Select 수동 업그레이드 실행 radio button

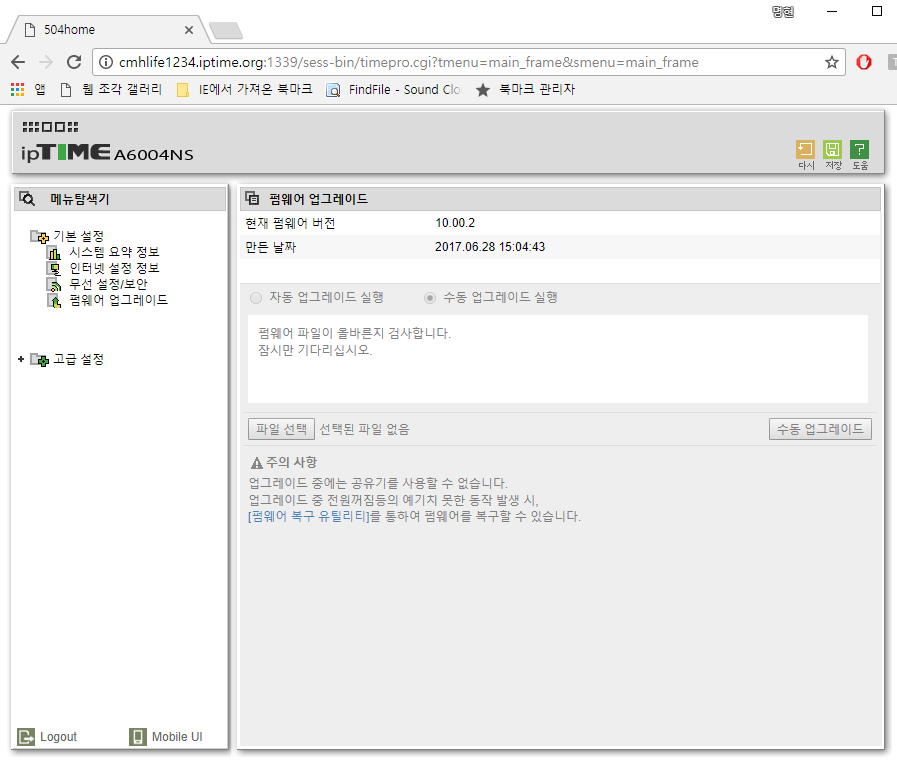(x=430, y=298)
